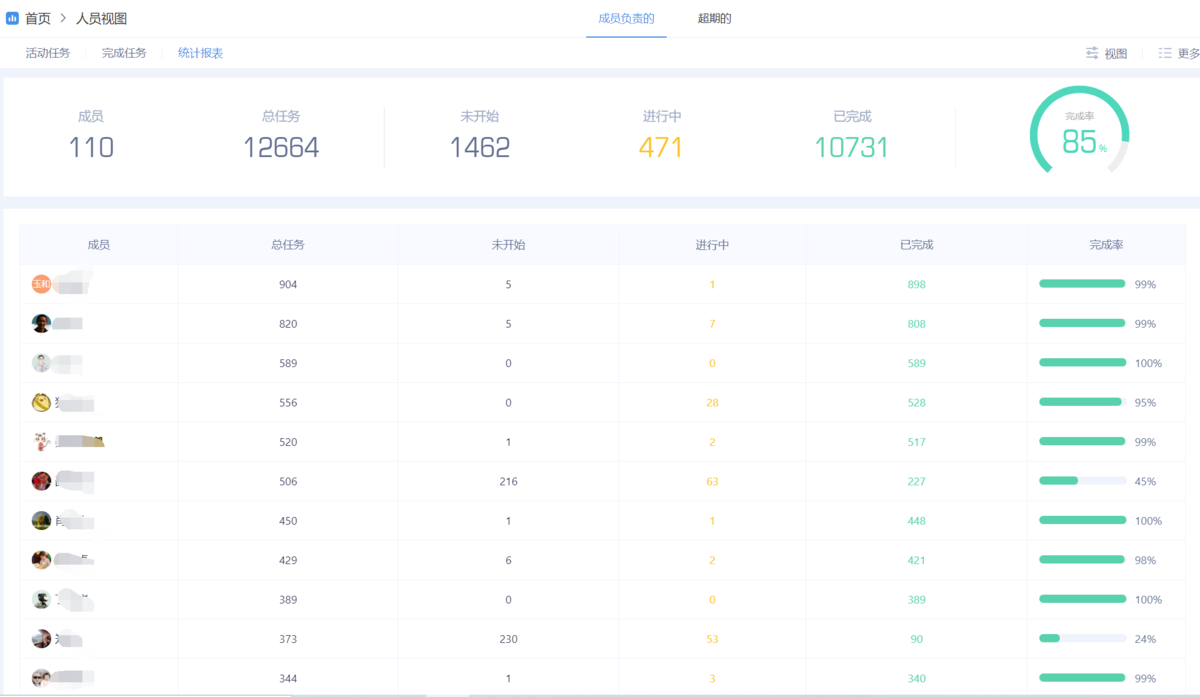Click in-progress cell 28
This screenshot has width=1200, height=697.
tap(712, 403)
